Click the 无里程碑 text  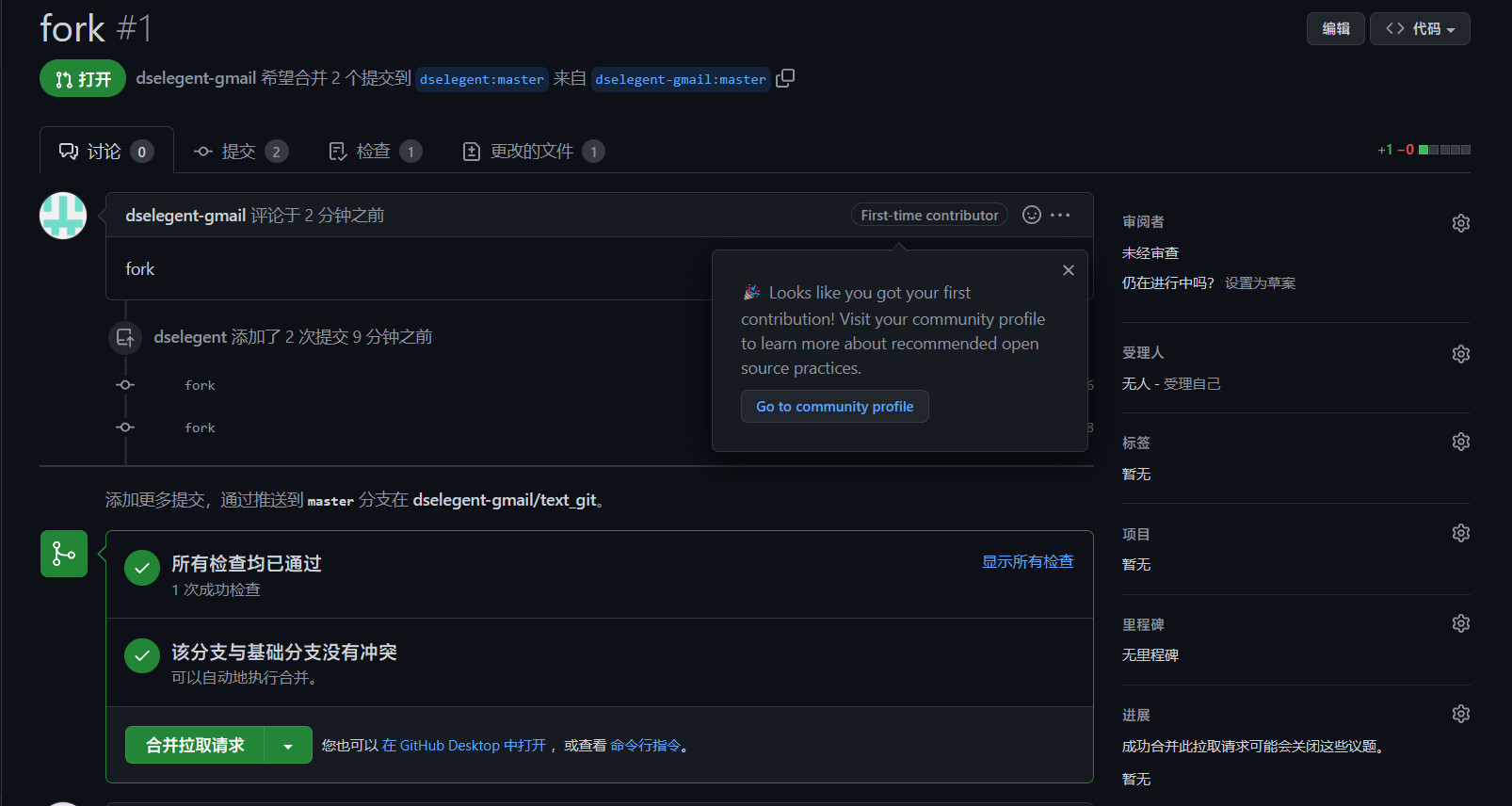tap(1150, 654)
